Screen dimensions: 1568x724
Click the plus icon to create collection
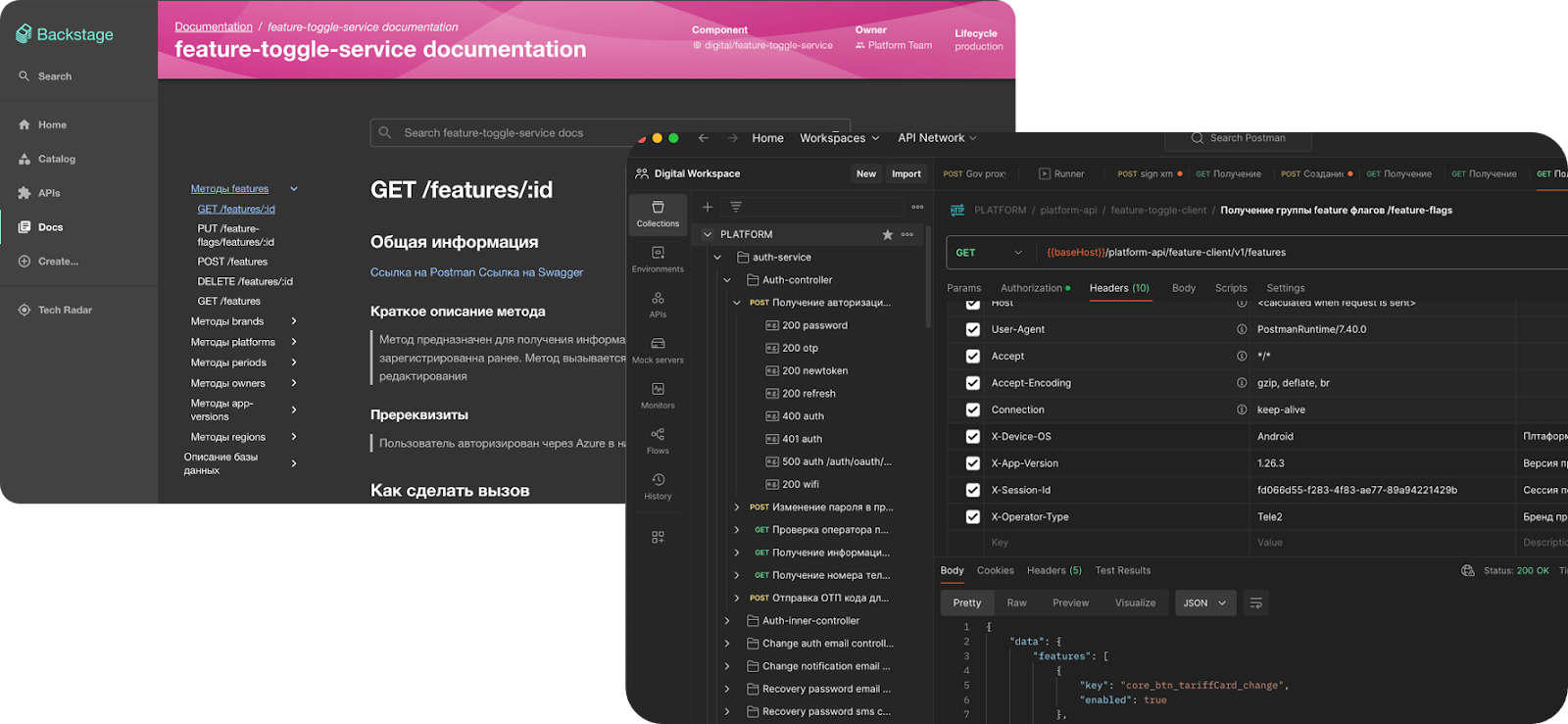tap(708, 207)
